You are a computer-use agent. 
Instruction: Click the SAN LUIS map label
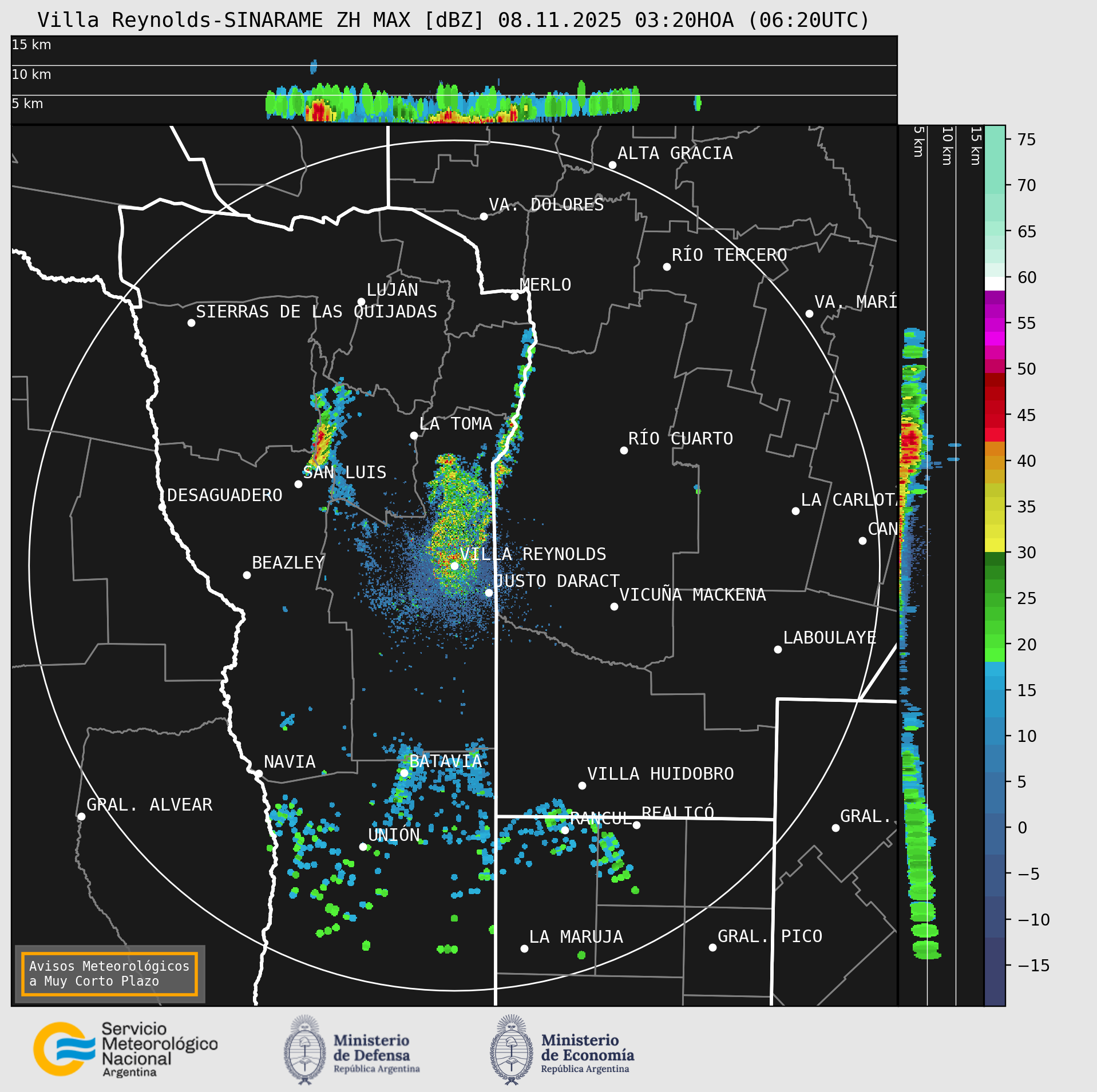click(x=344, y=472)
